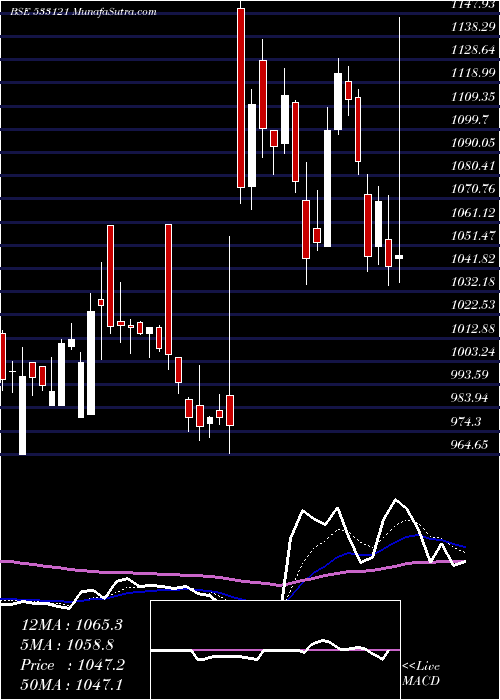This screenshot has width=500, height=700.
Task: Click the 1003.24 price axis label
Action: point(473,352)
